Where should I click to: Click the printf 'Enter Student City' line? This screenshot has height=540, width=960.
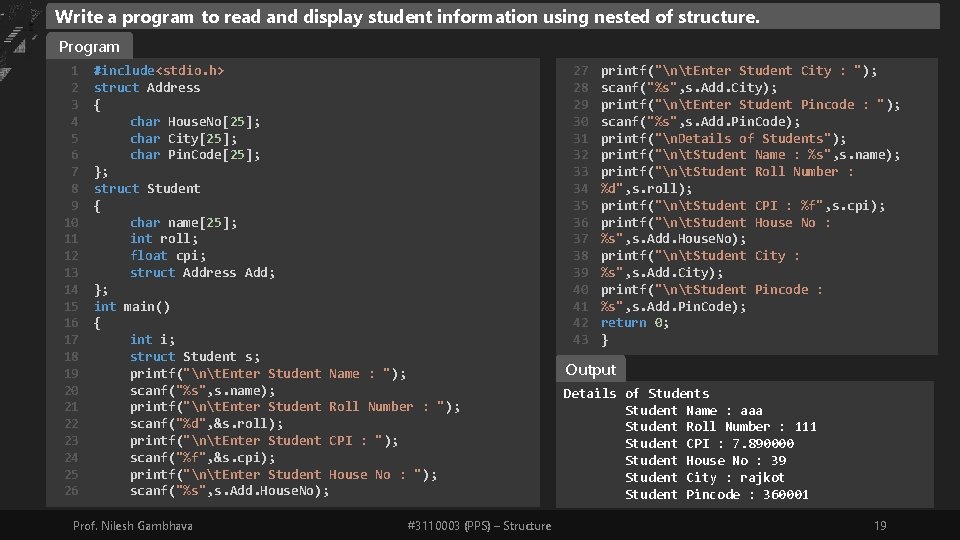[x=739, y=70]
